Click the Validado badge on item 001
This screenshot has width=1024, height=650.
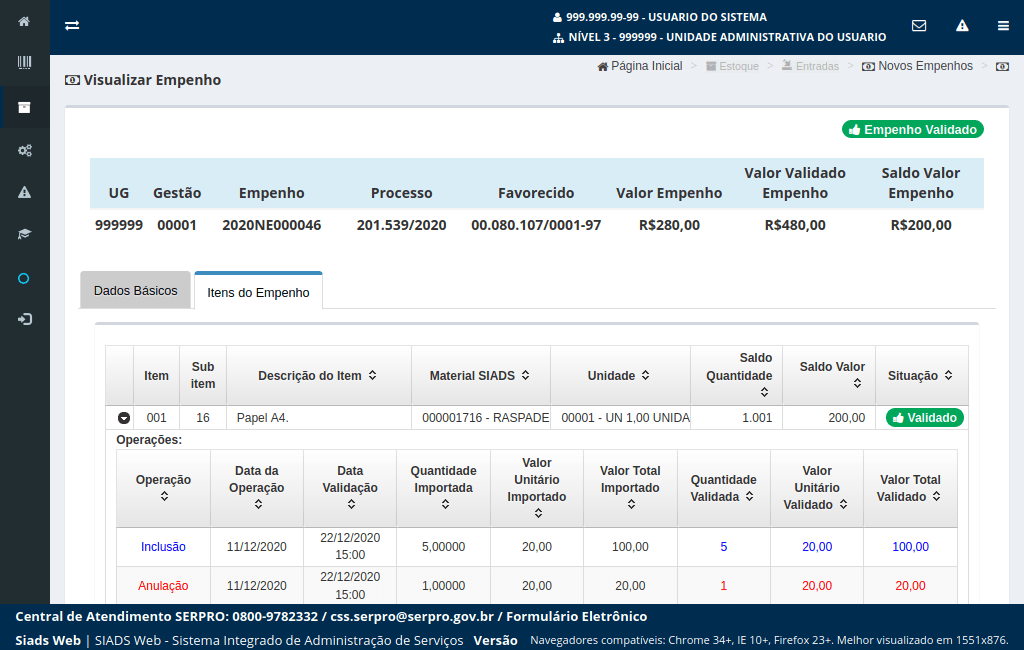924,417
